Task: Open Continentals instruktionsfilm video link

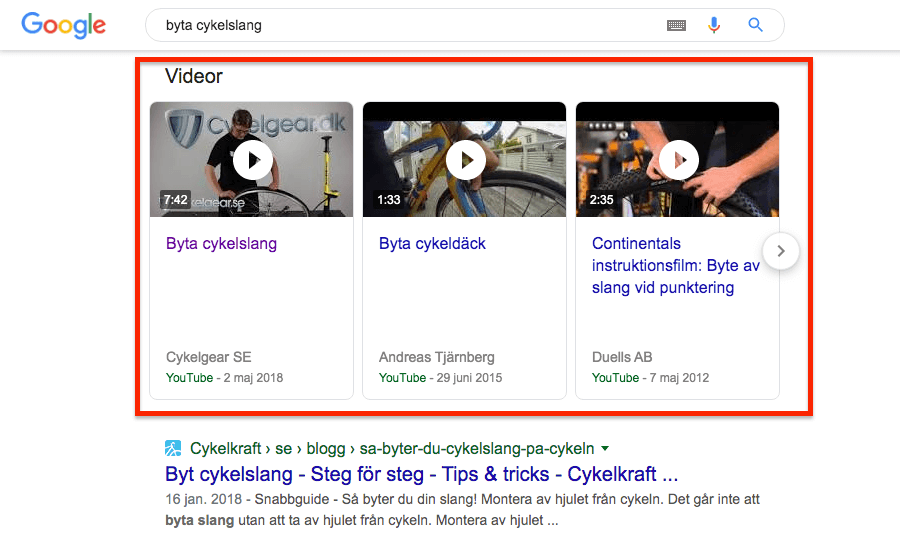Action: click(676, 265)
